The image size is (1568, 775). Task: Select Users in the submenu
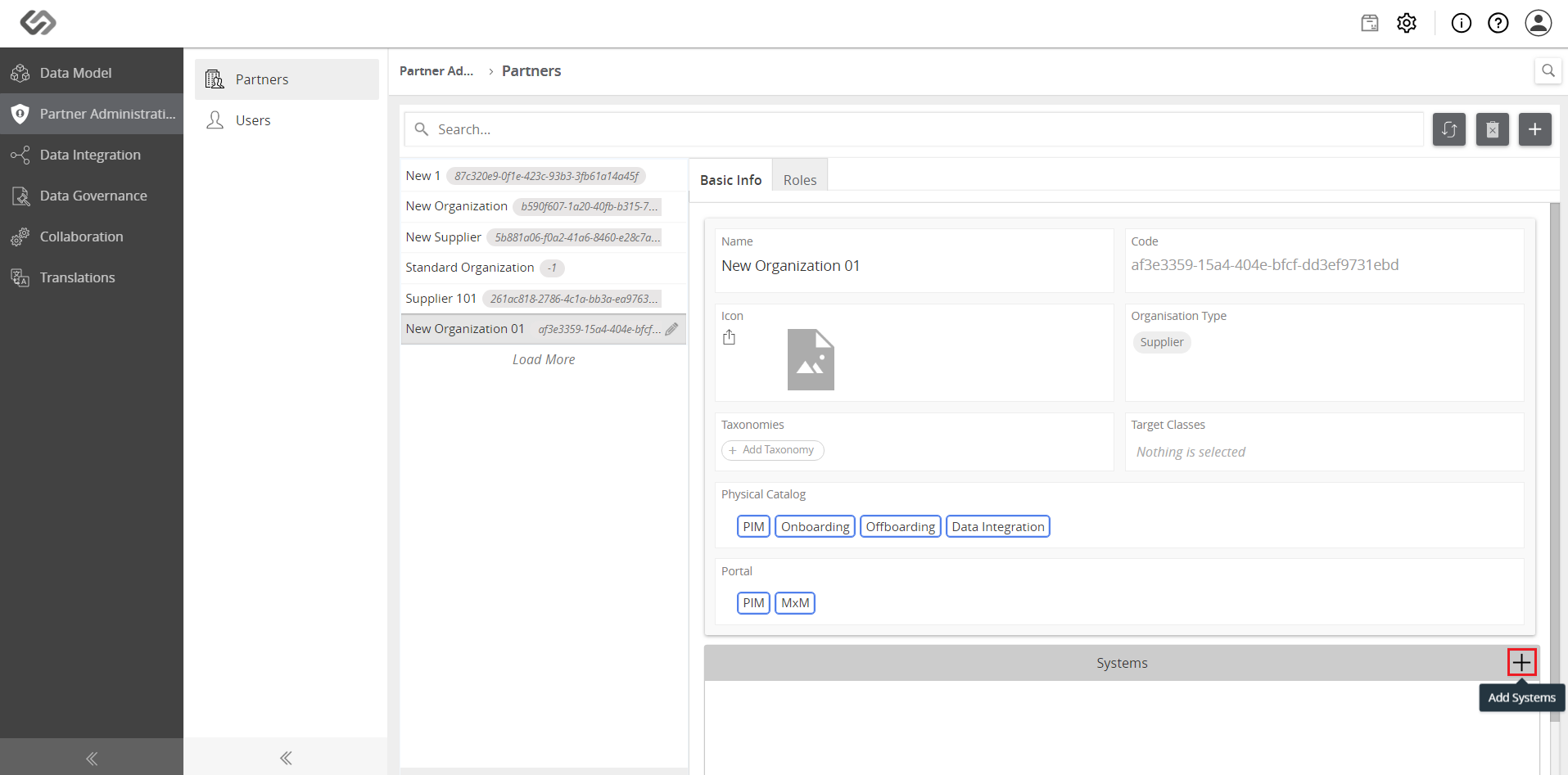coord(287,120)
